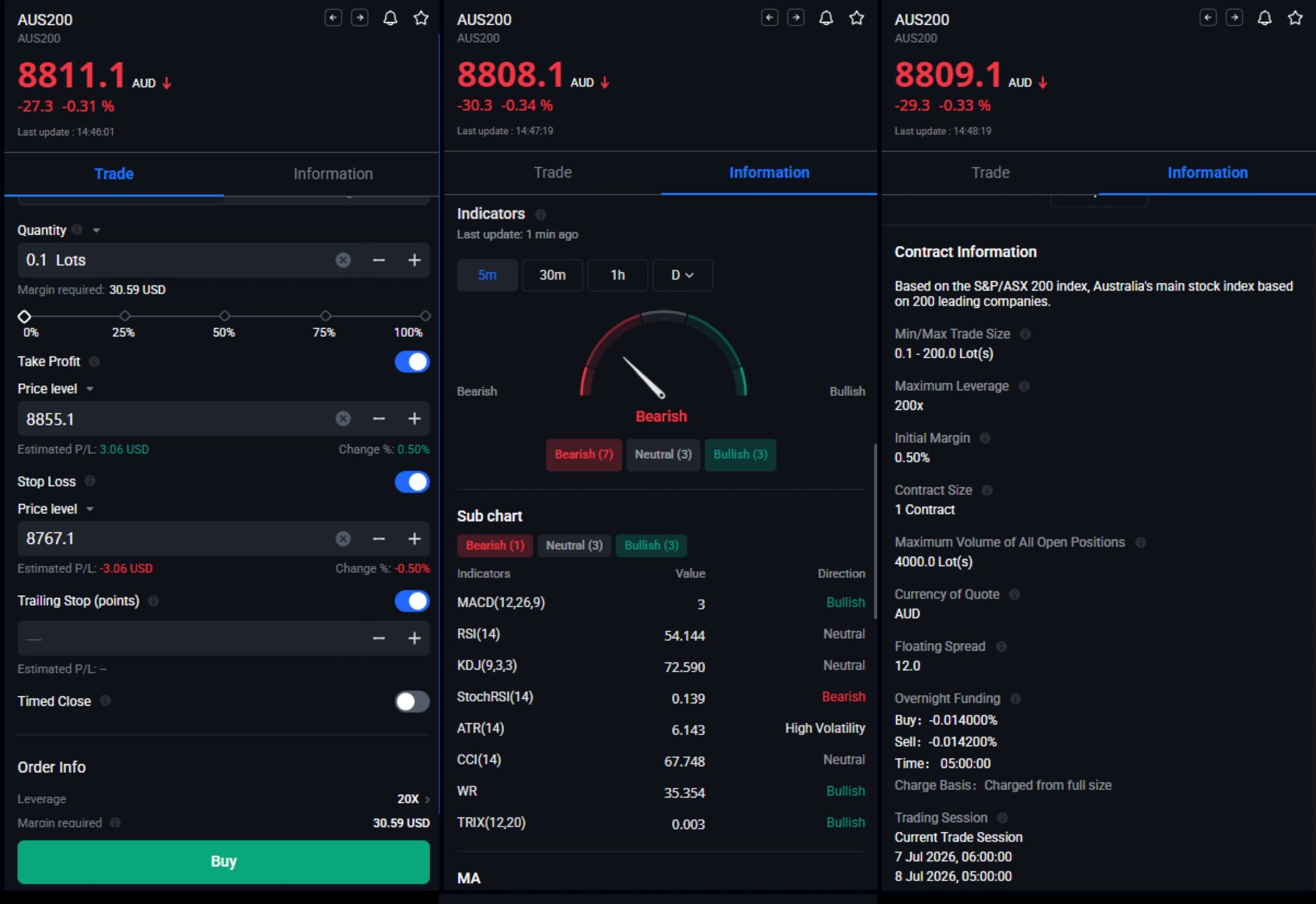Open Stop Loss Price level dropdown
Viewport: 1316px width, 904px height.
[90, 509]
